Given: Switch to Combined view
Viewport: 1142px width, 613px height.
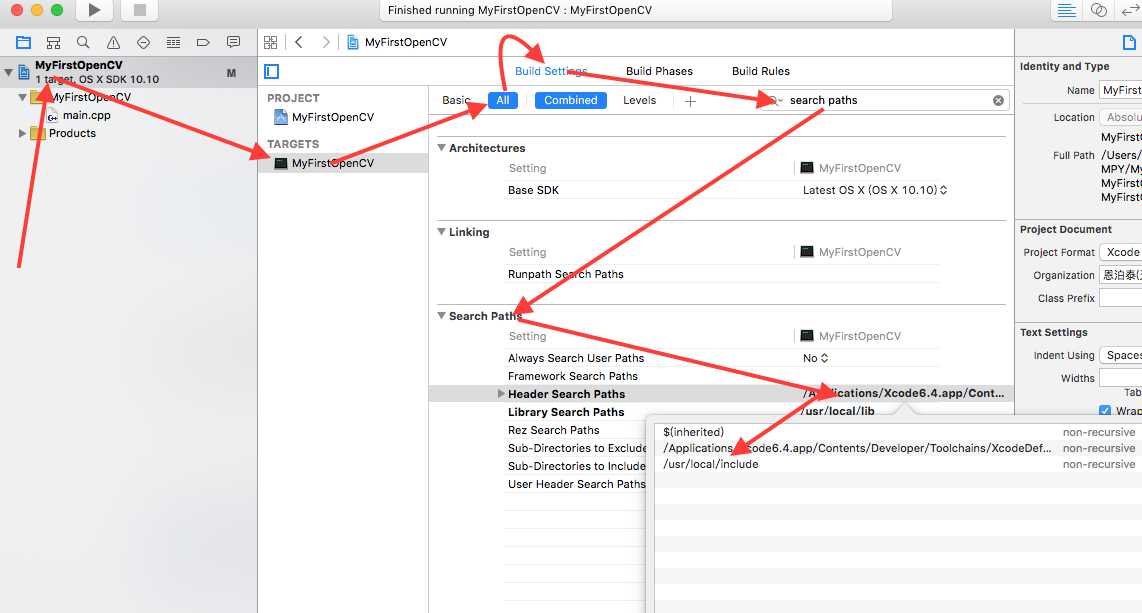Looking at the screenshot, I should (x=570, y=100).
